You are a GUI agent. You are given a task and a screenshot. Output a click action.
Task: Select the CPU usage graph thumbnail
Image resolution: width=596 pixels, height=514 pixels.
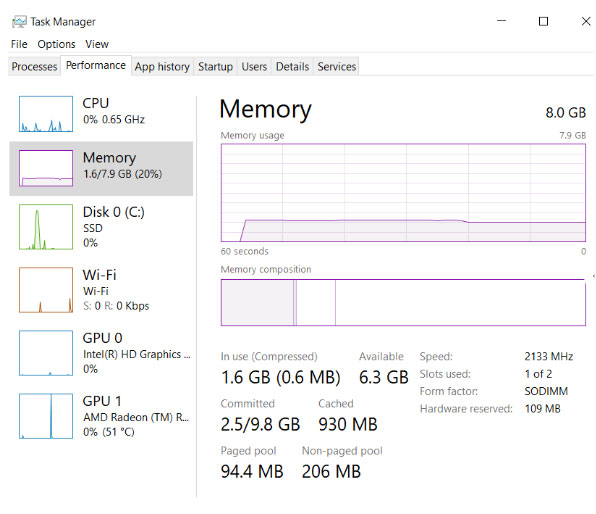[x=46, y=114]
